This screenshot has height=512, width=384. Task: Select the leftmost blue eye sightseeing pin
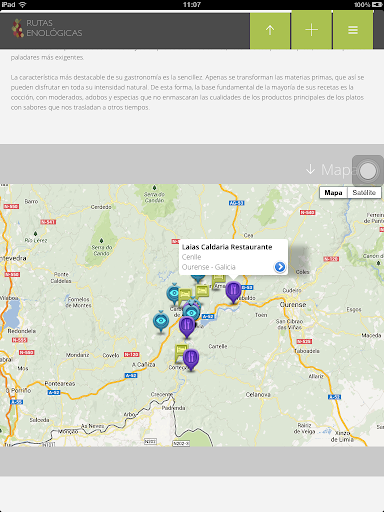pos(161,321)
